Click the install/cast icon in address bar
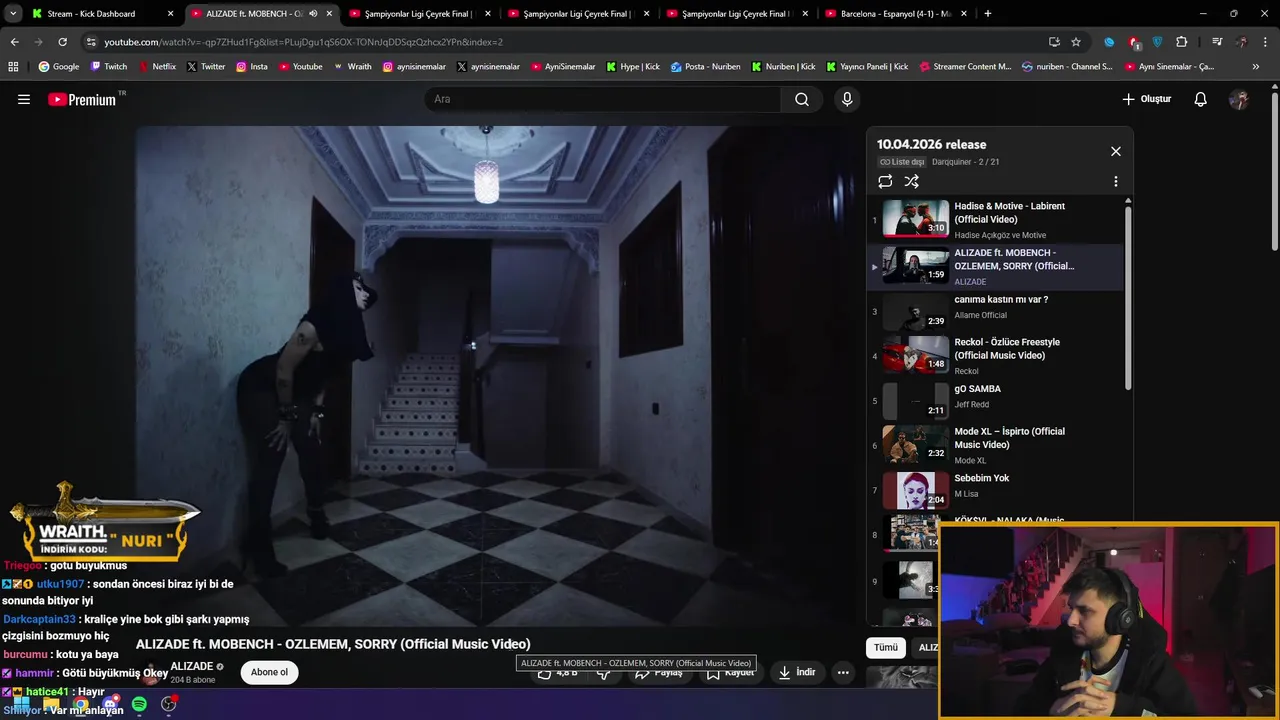Screen dimensions: 1280x720 [x=1054, y=42]
